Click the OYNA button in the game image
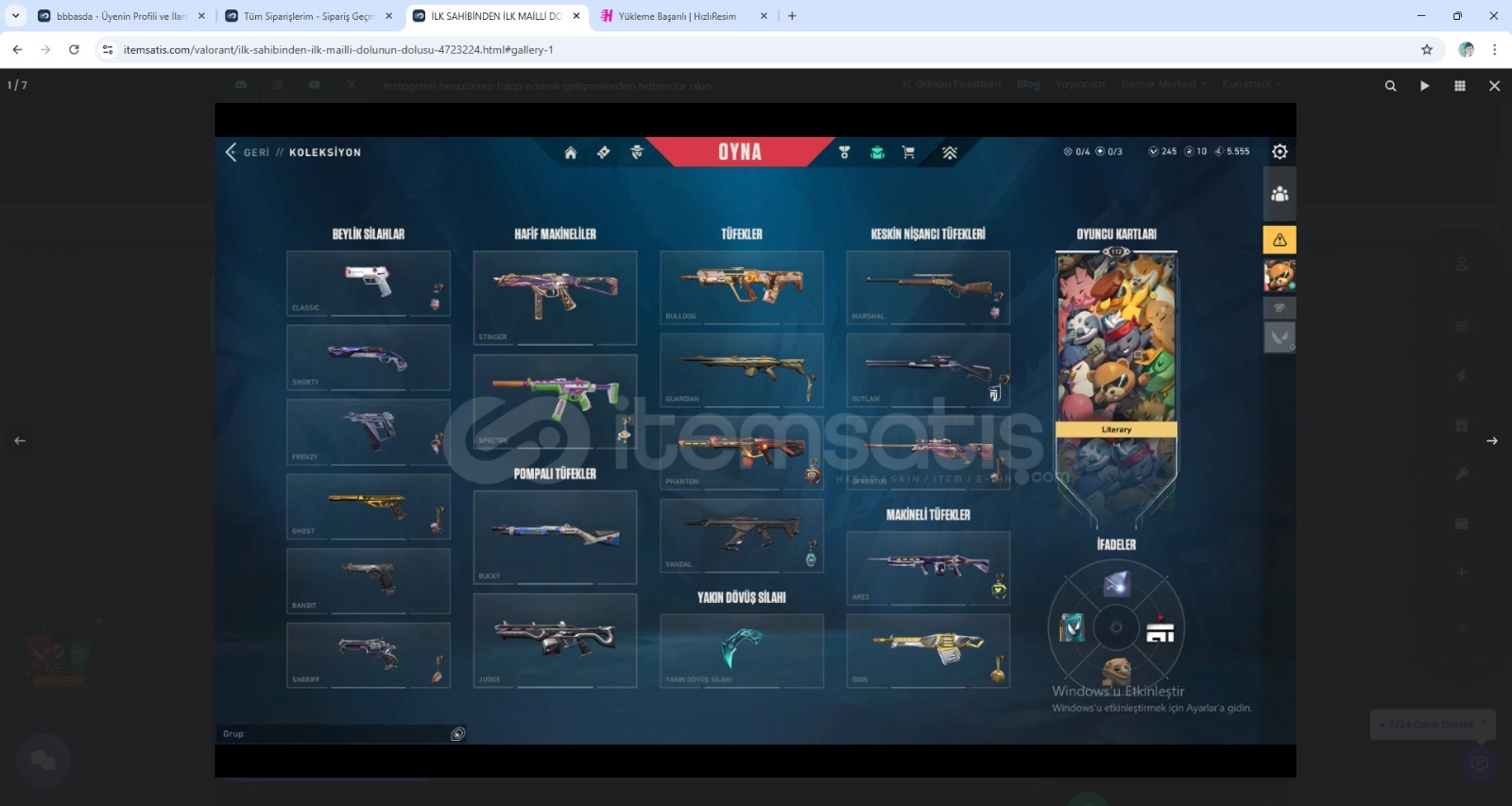1512x806 pixels. click(x=740, y=151)
